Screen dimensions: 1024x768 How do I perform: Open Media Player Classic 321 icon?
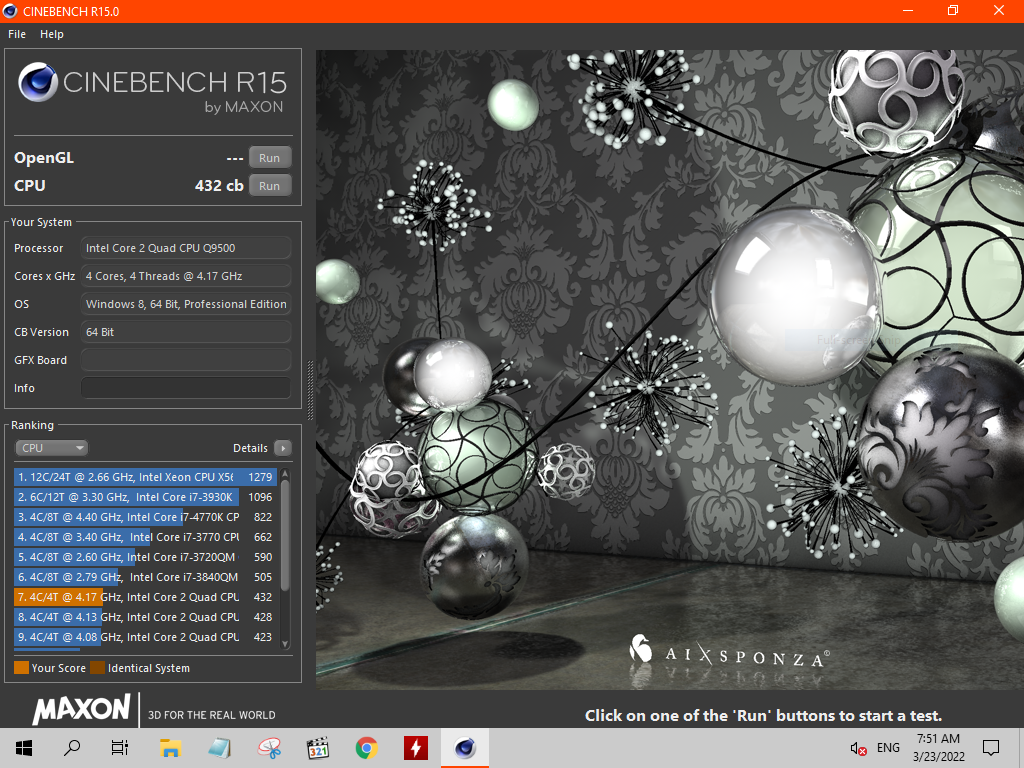click(x=317, y=748)
